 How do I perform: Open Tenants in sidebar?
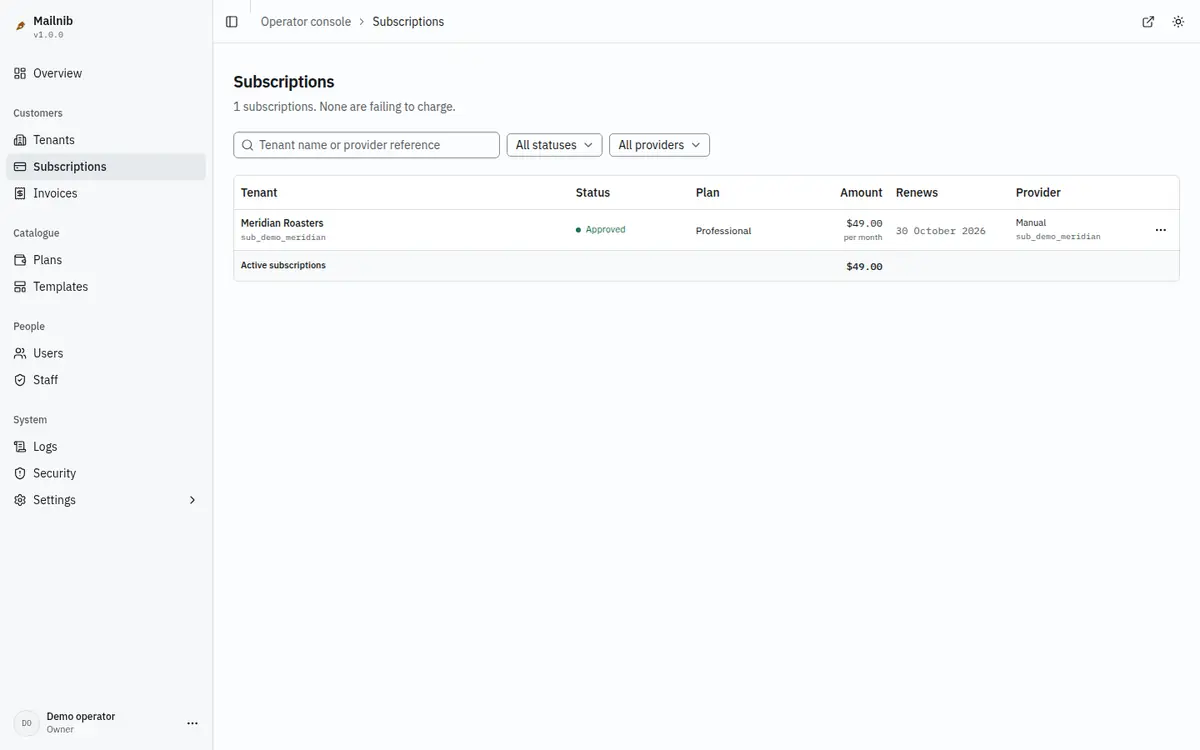pyautogui.click(x=106, y=140)
